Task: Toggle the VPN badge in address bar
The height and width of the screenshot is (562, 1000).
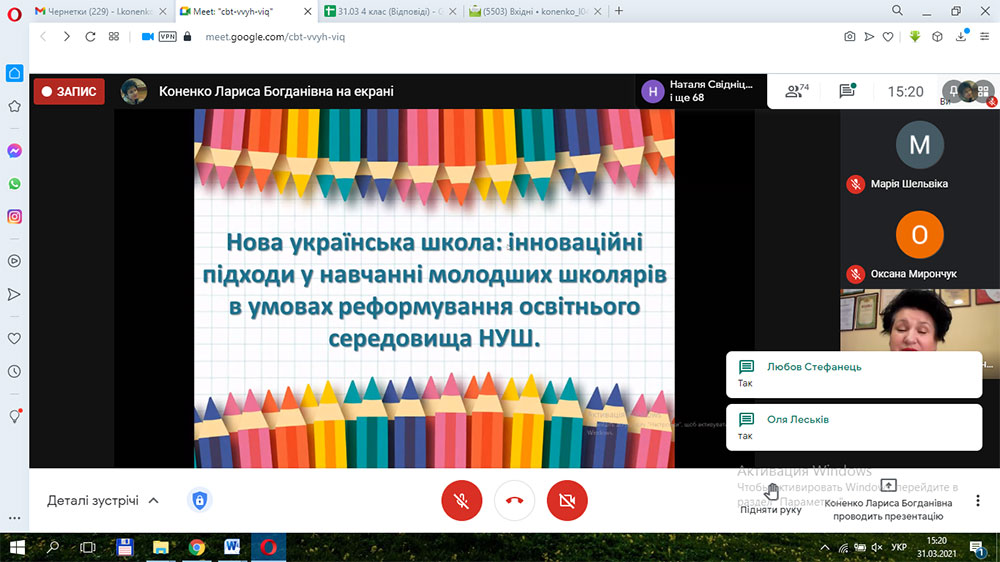Action: point(168,37)
